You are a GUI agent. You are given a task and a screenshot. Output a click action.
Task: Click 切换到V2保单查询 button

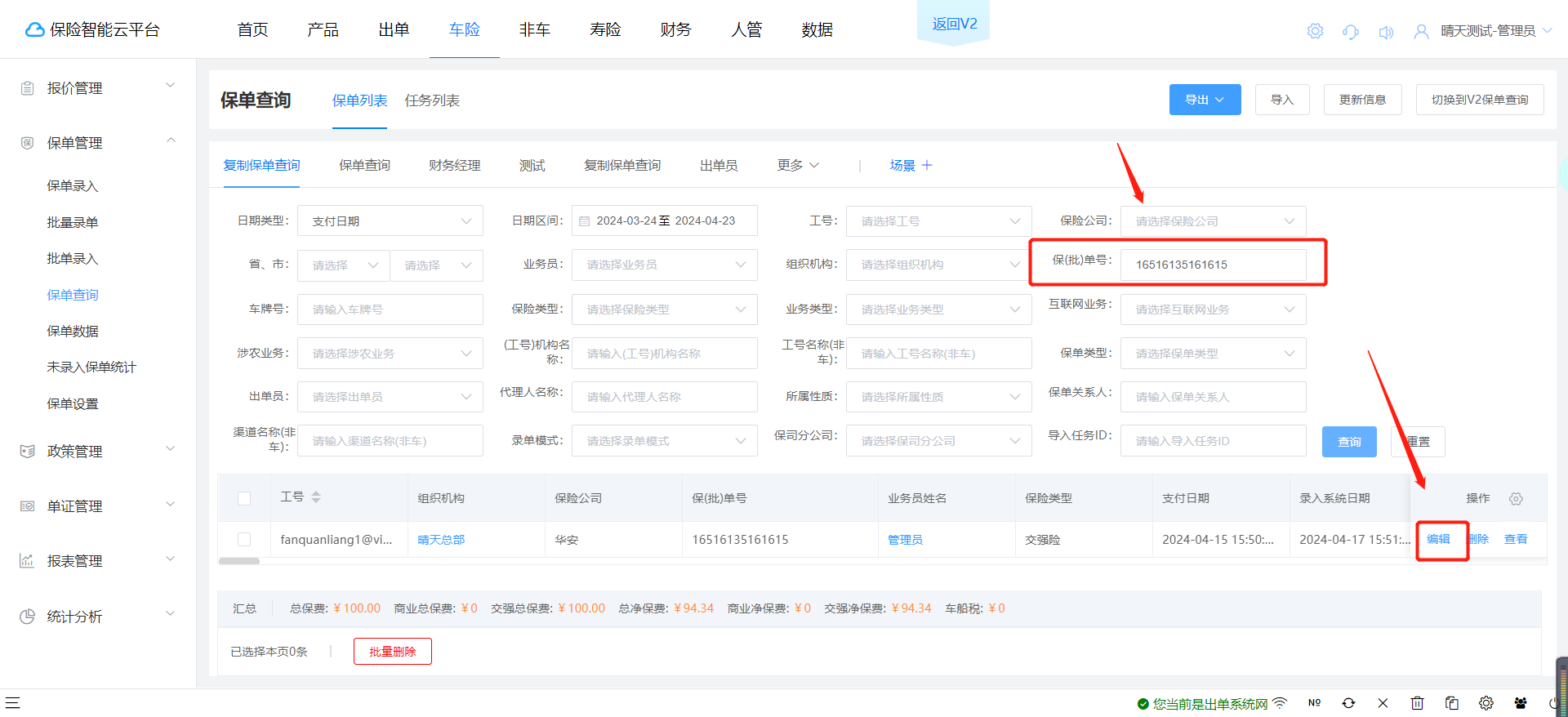[1480, 100]
